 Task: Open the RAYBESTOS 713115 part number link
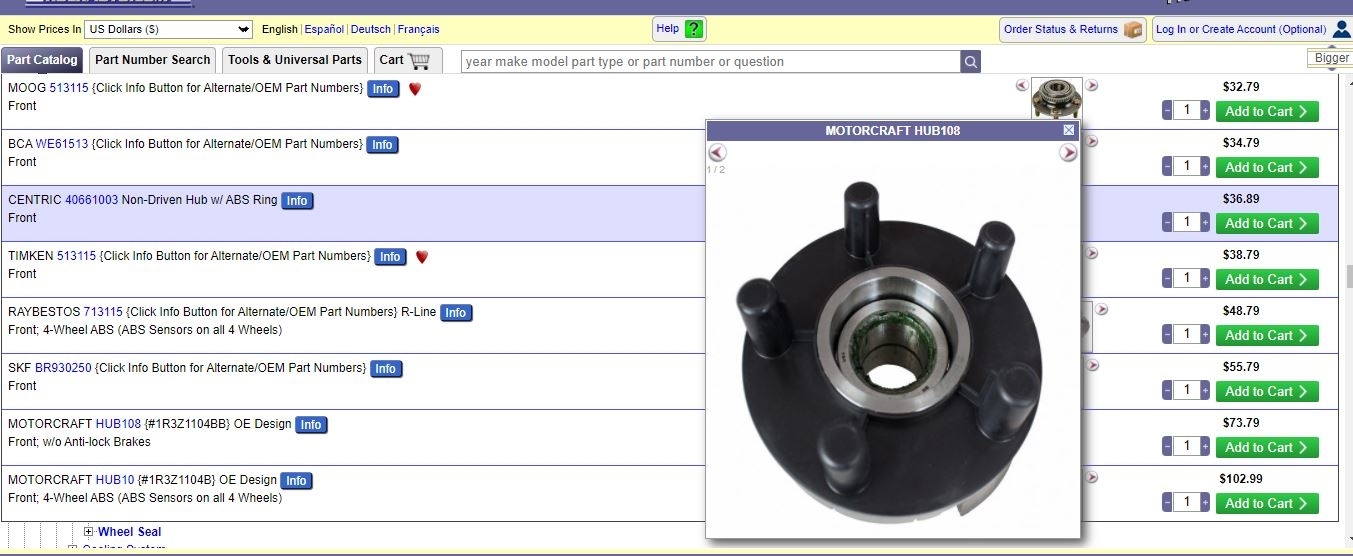[x=103, y=312]
